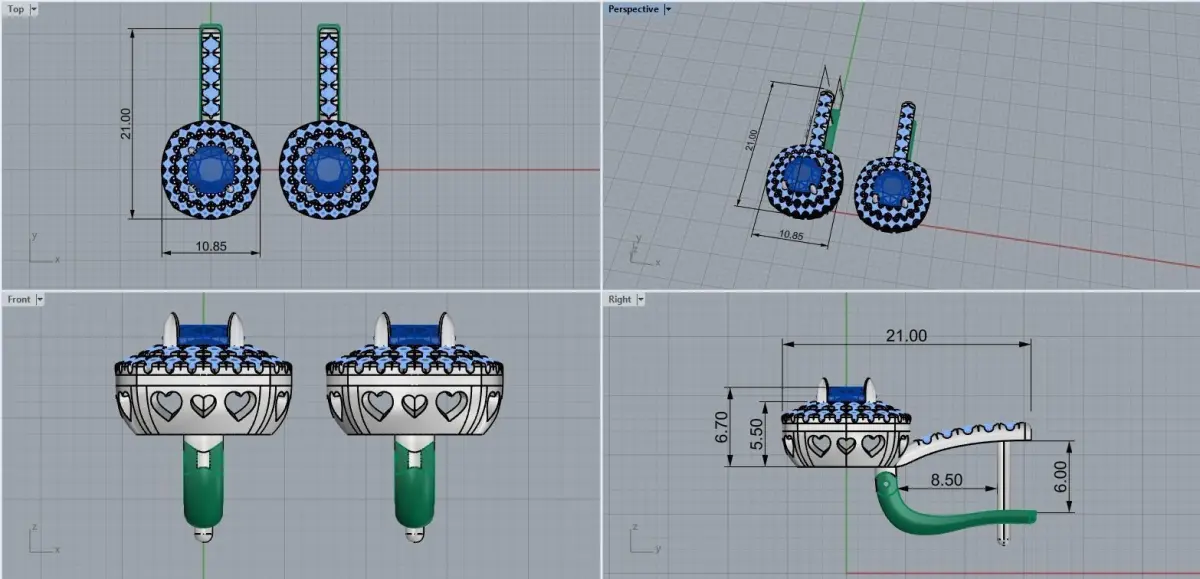Click the Front viewport axis icon
The image size is (1200, 579).
click(44, 538)
